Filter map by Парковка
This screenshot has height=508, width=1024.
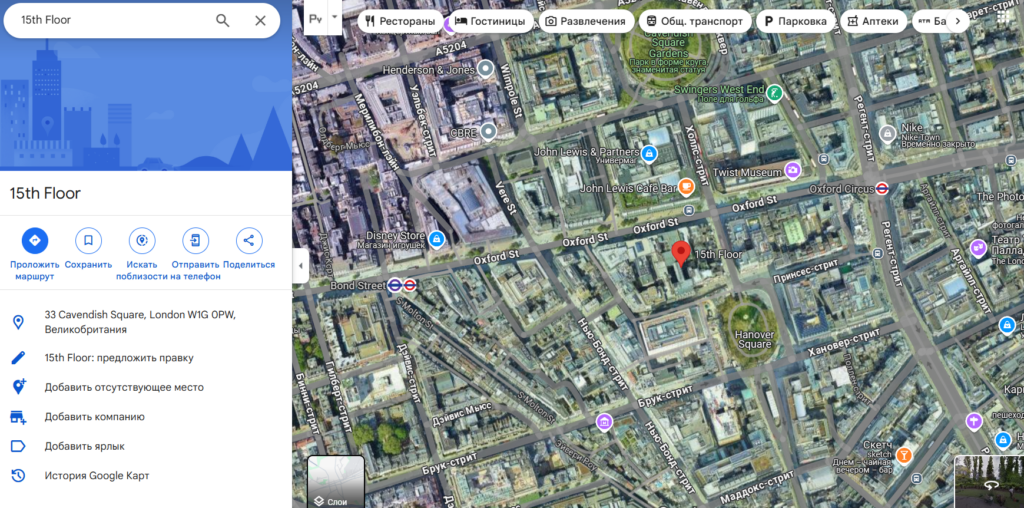click(795, 21)
